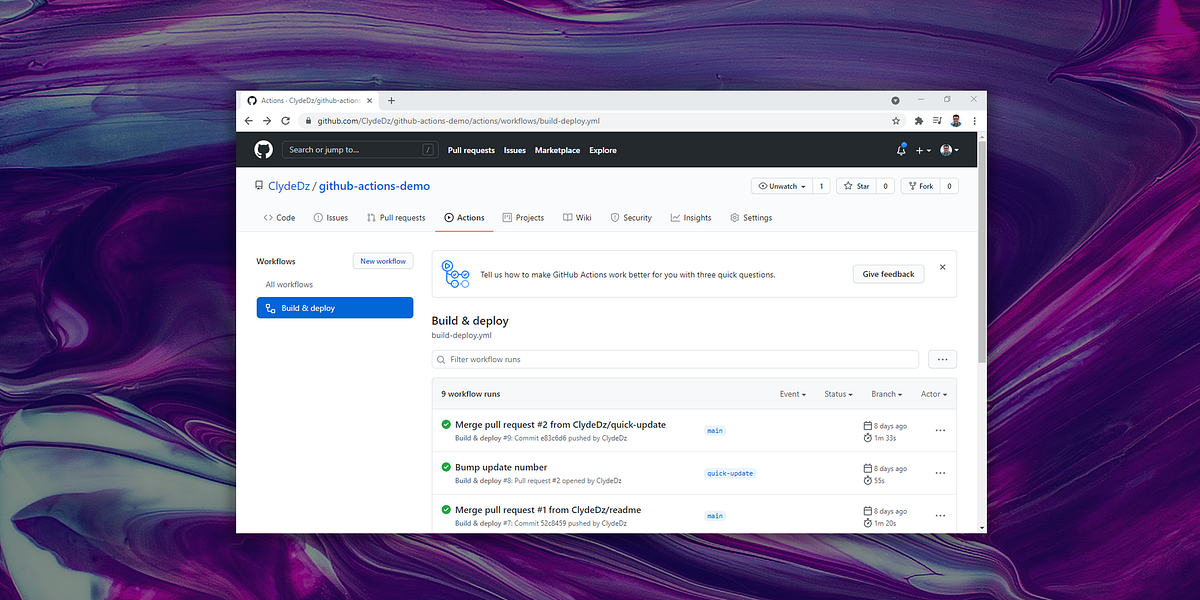Open the Pull requests navigation menu

click(x=470, y=150)
